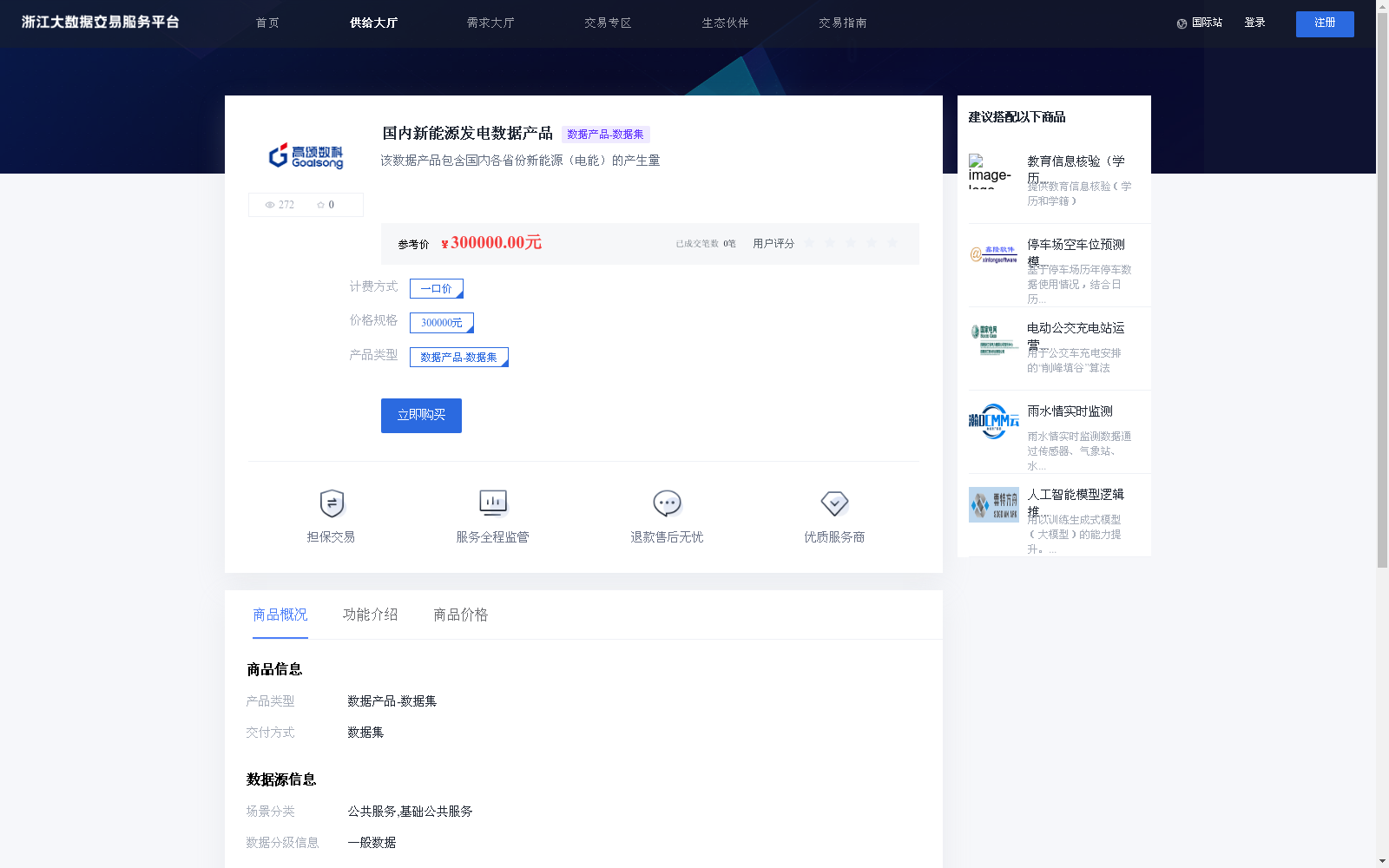Open the 供给大厅 navigation item
This screenshot has width=1389, height=868.
coord(373,23)
